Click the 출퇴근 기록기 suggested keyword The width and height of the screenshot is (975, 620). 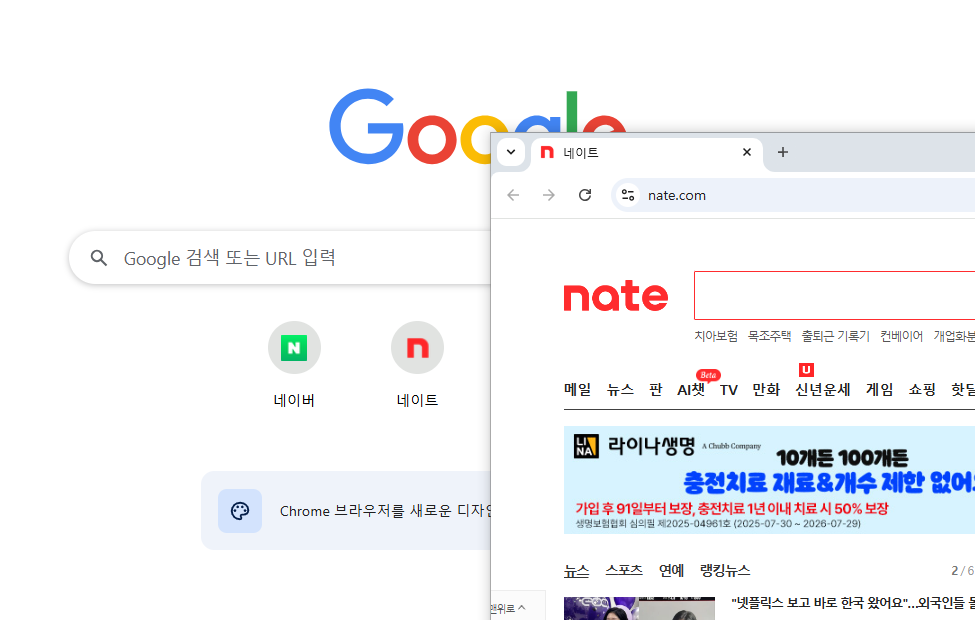[836, 336]
